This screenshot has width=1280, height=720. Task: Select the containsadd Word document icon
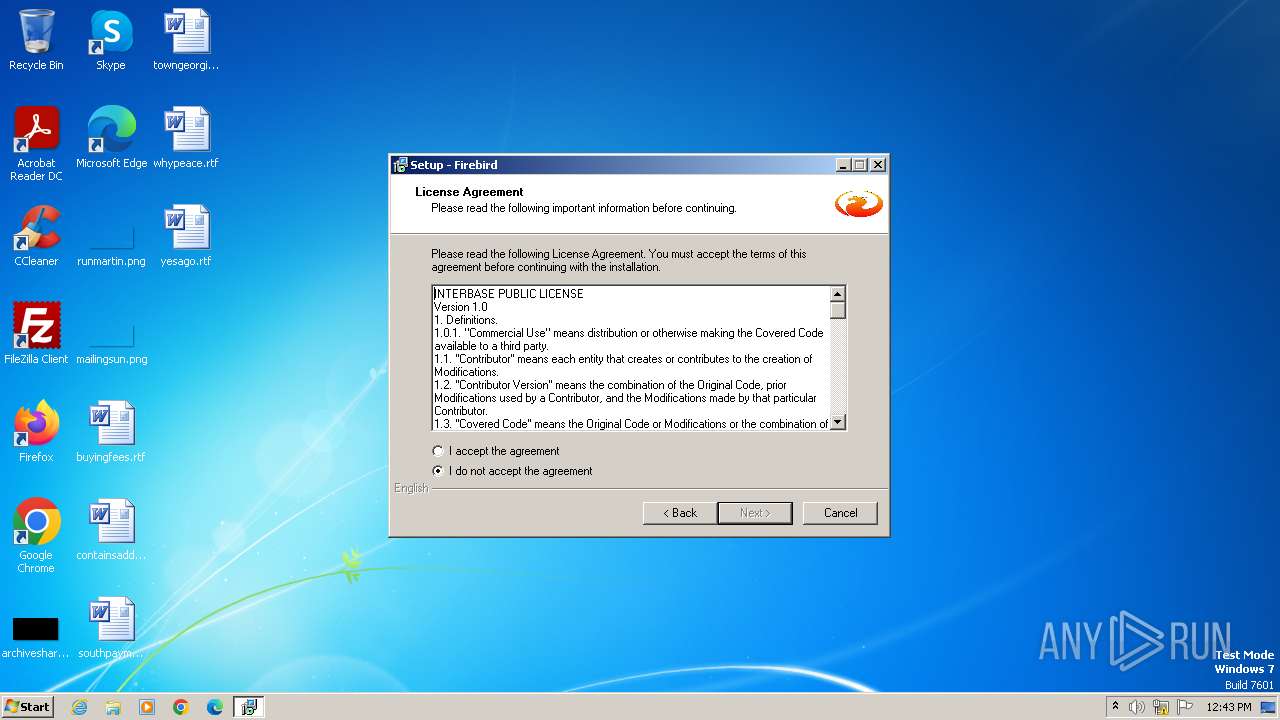tap(111, 530)
